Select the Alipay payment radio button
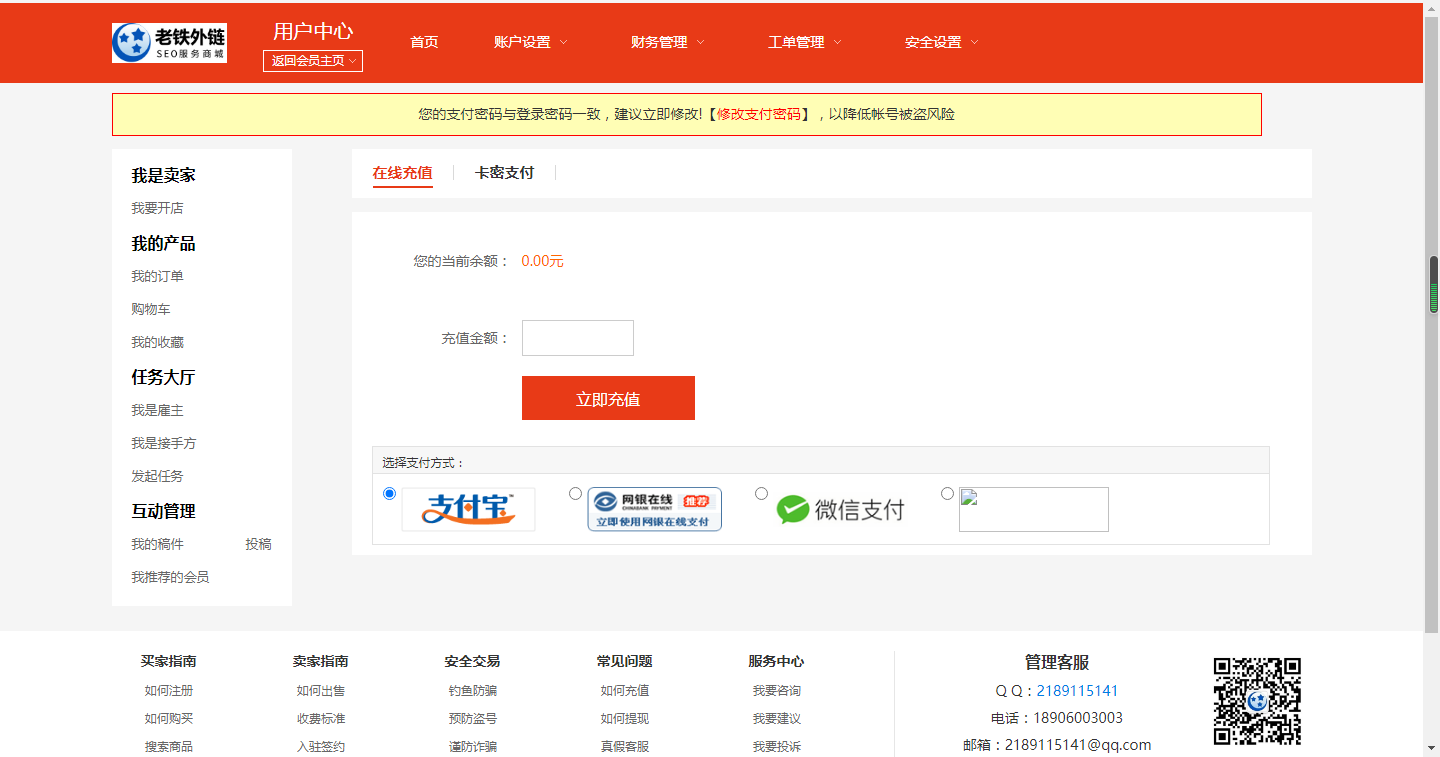Screen dimensions: 1440x757 point(389,493)
